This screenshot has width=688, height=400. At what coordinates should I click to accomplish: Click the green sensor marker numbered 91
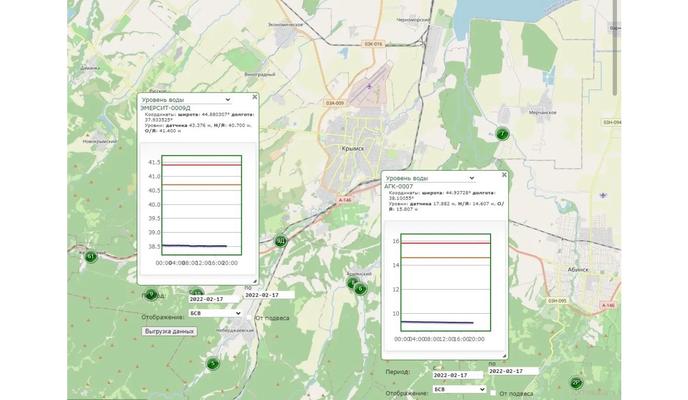[280, 241]
